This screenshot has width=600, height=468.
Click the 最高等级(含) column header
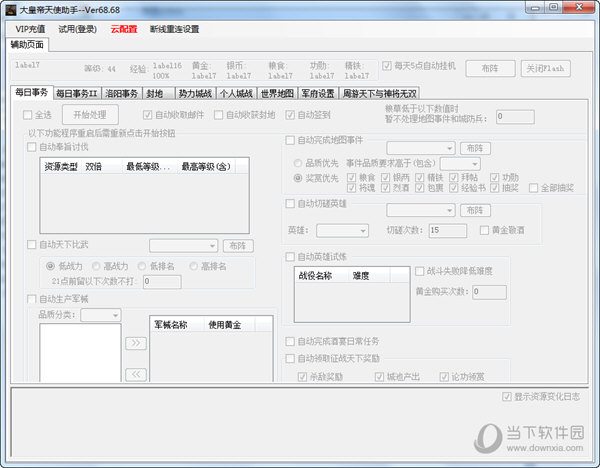point(206,167)
